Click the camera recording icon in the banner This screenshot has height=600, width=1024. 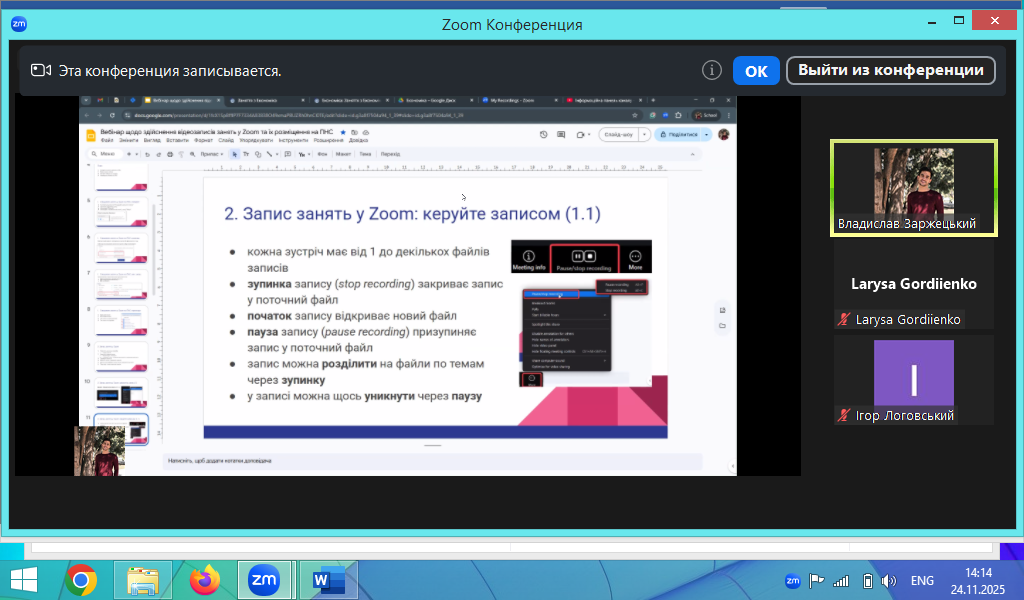coord(40,70)
